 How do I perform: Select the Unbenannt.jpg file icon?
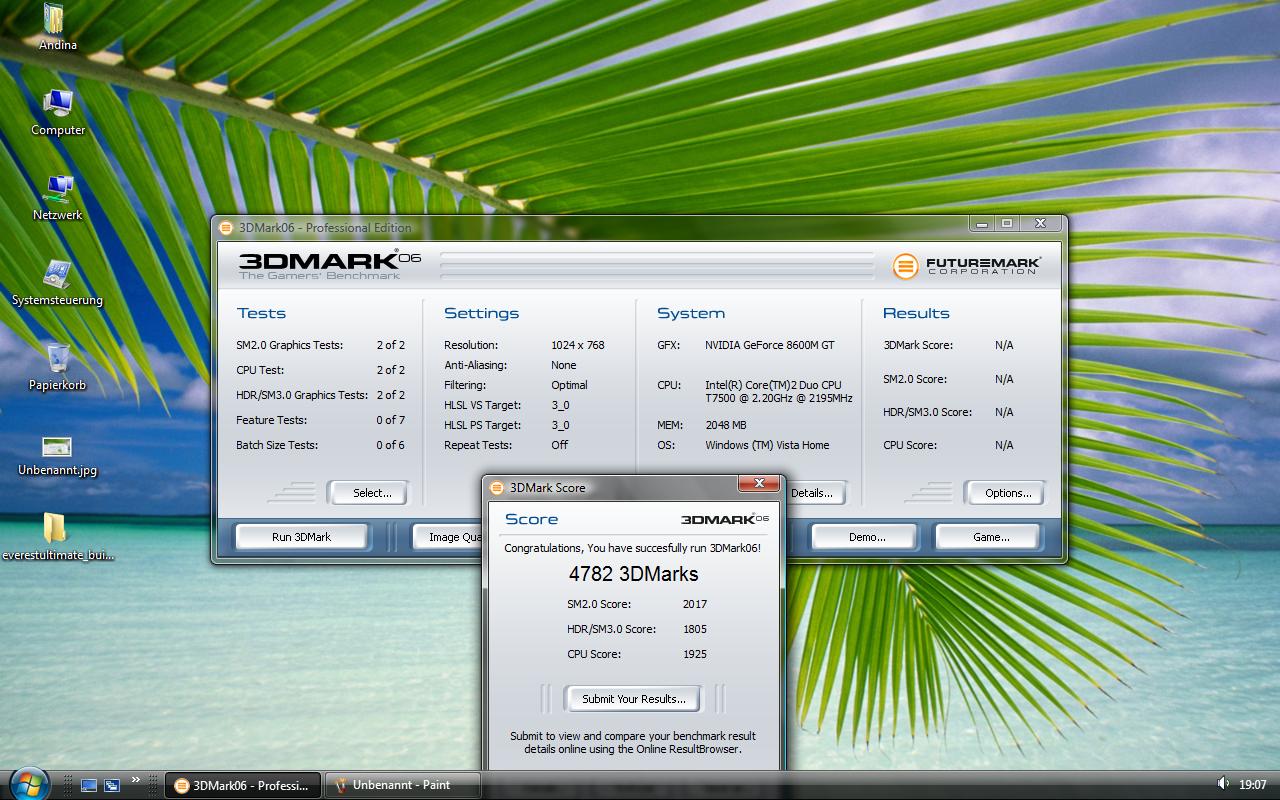[57, 455]
